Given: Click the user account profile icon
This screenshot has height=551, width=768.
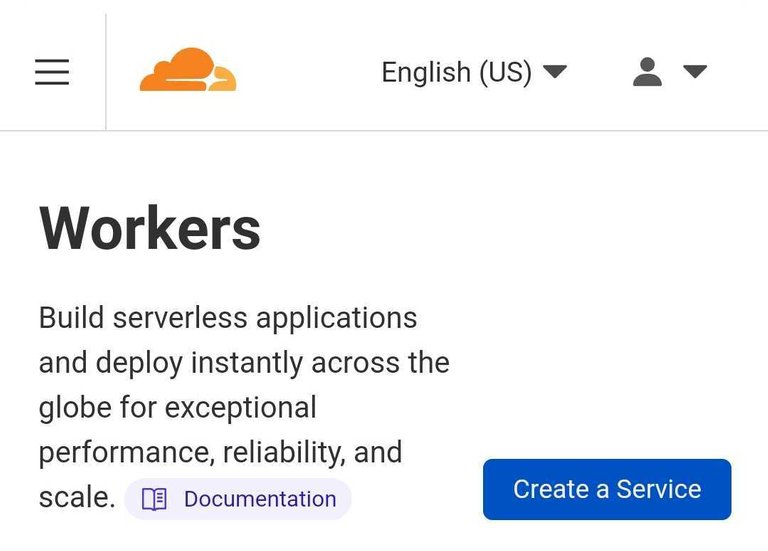Looking at the screenshot, I should click(648, 72).
